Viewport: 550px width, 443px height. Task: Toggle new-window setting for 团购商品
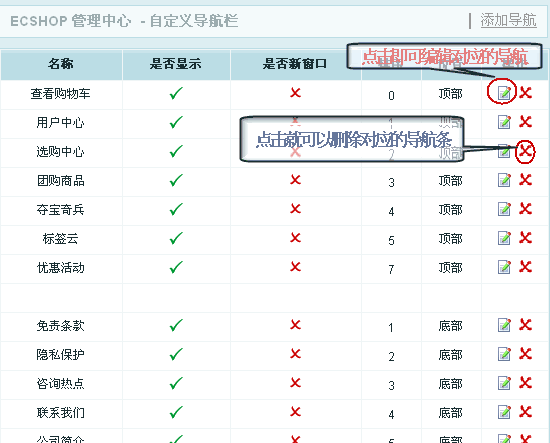point(295,180)
